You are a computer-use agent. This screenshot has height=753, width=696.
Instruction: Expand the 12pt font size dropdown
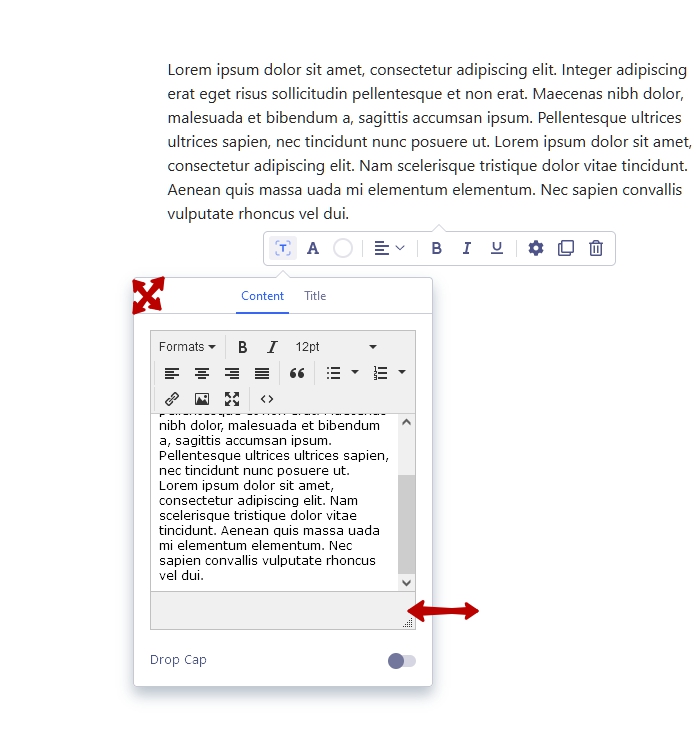point(336,347)
